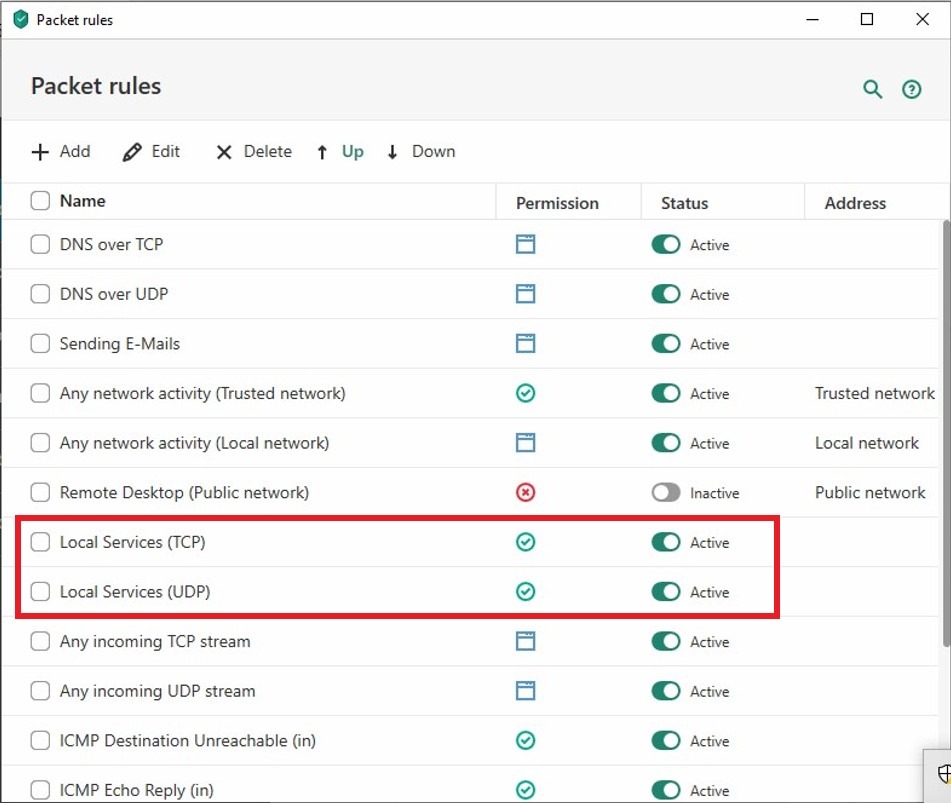Open help via question mark icon

click(x=911, y=90)
